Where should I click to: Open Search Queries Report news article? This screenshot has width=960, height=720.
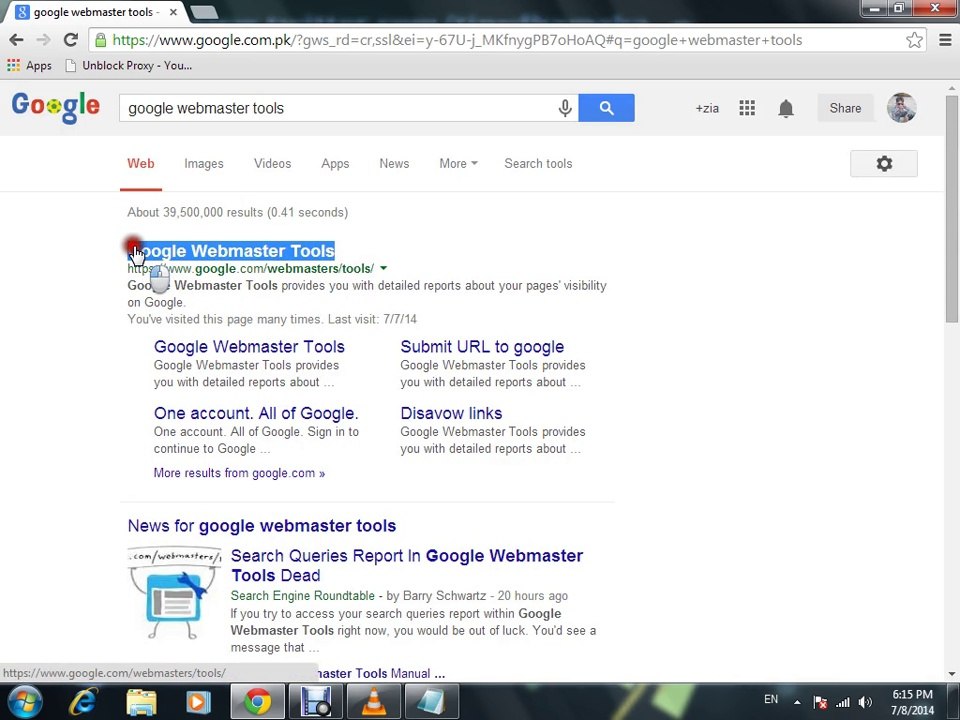[x=407, y=565]
